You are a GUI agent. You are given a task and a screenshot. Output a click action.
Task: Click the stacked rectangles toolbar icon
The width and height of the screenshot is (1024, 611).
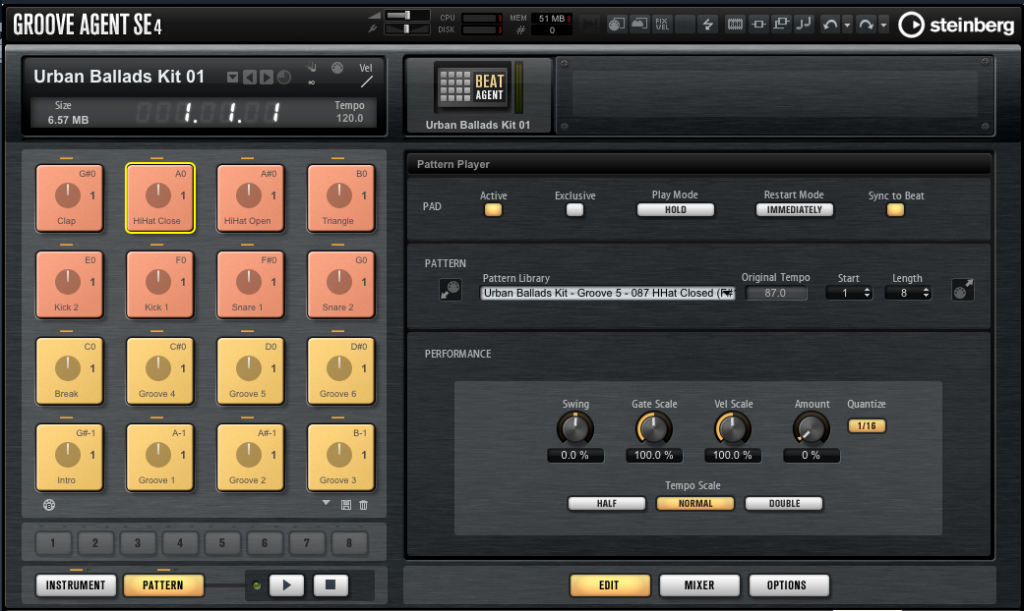[781, 24]
